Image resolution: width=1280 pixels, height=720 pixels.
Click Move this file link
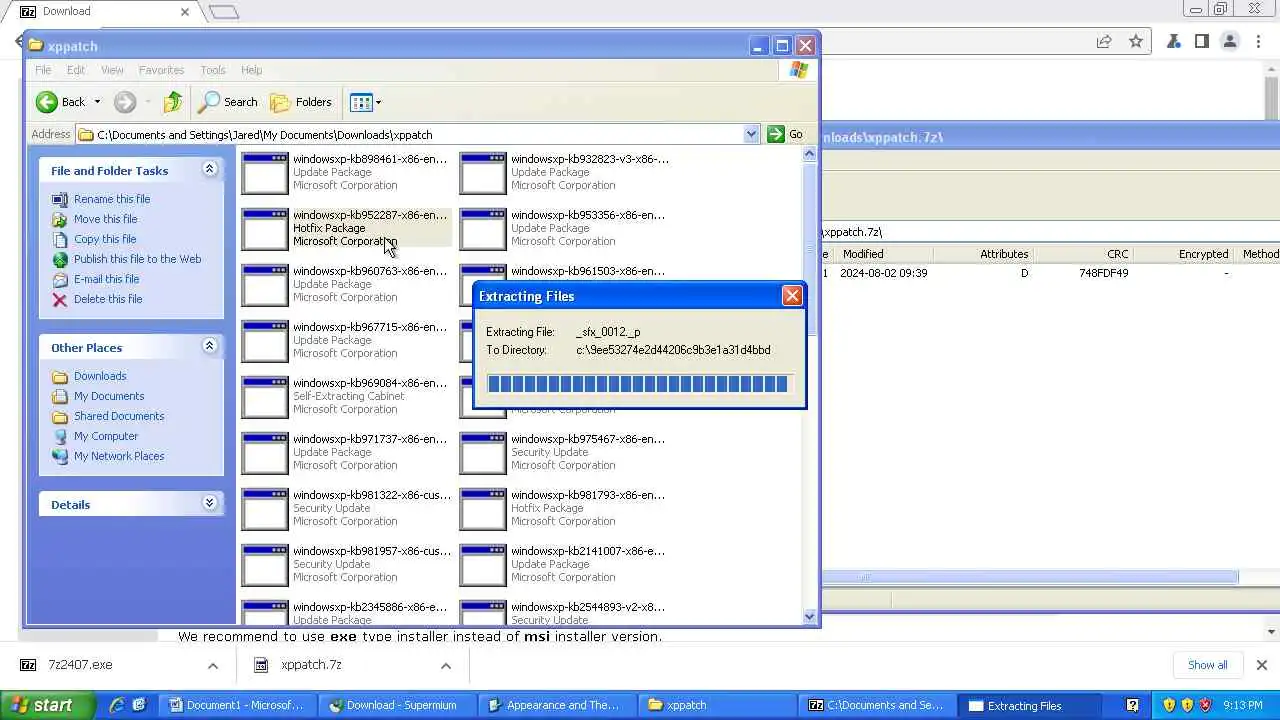point(105,219)
